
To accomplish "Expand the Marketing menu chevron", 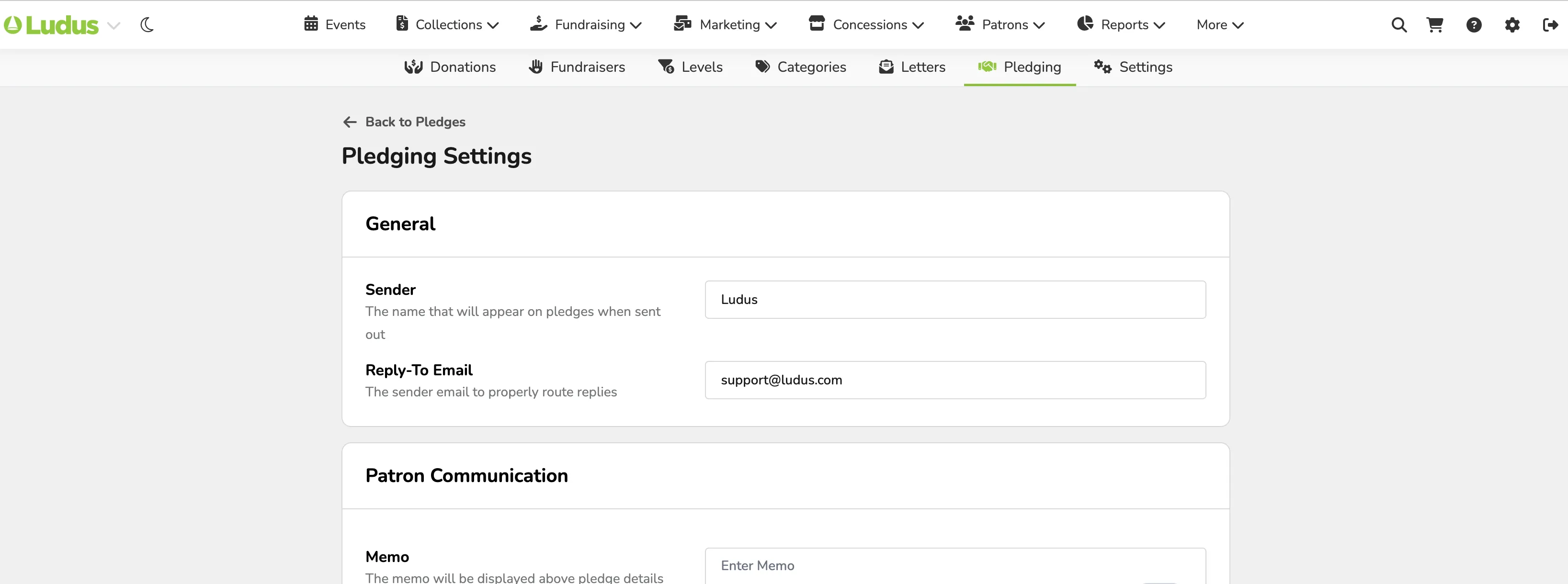I will pyautogui.click(x=771, y=25).
